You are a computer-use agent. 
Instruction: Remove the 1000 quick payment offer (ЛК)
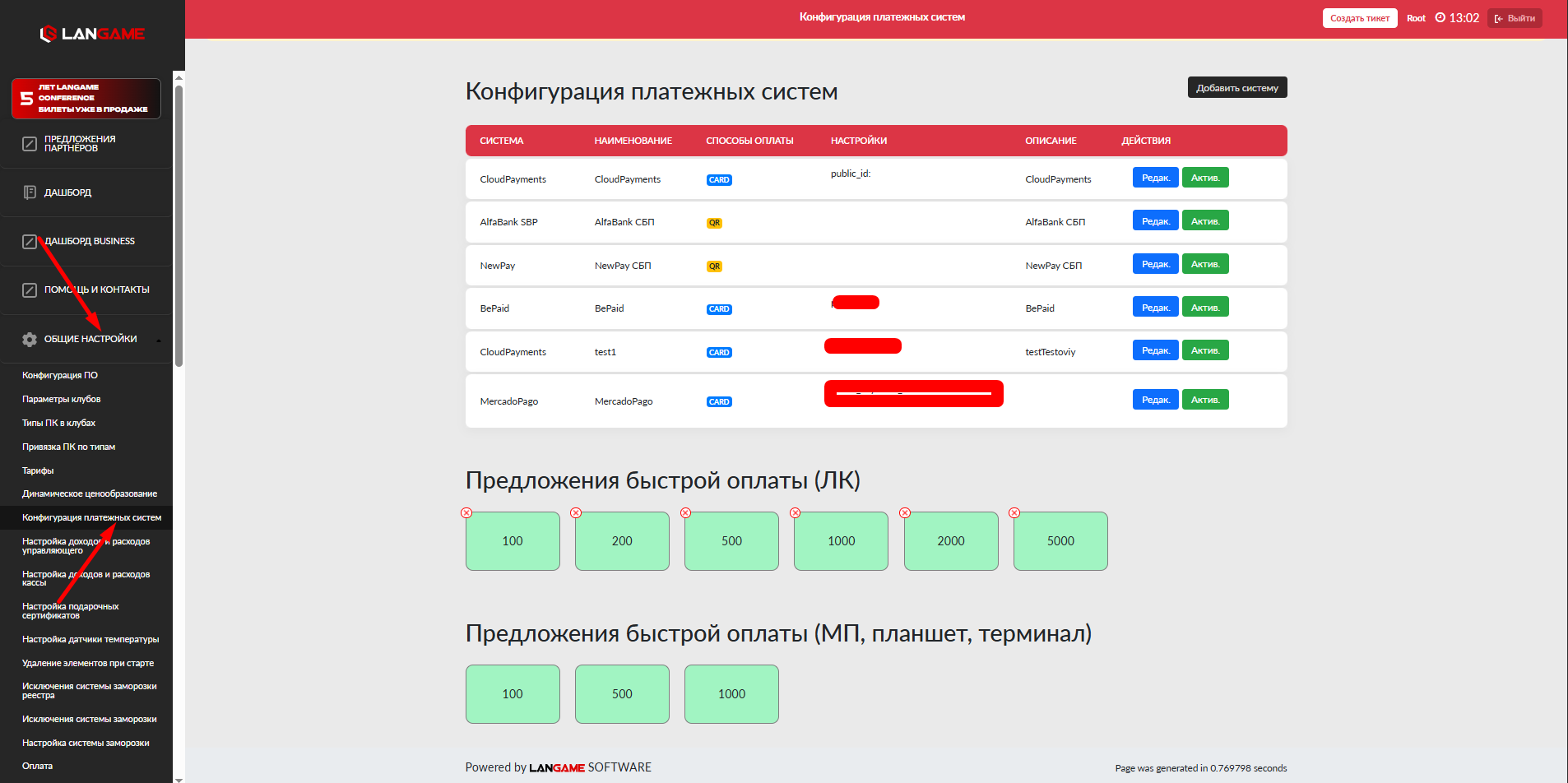[795, 512]
